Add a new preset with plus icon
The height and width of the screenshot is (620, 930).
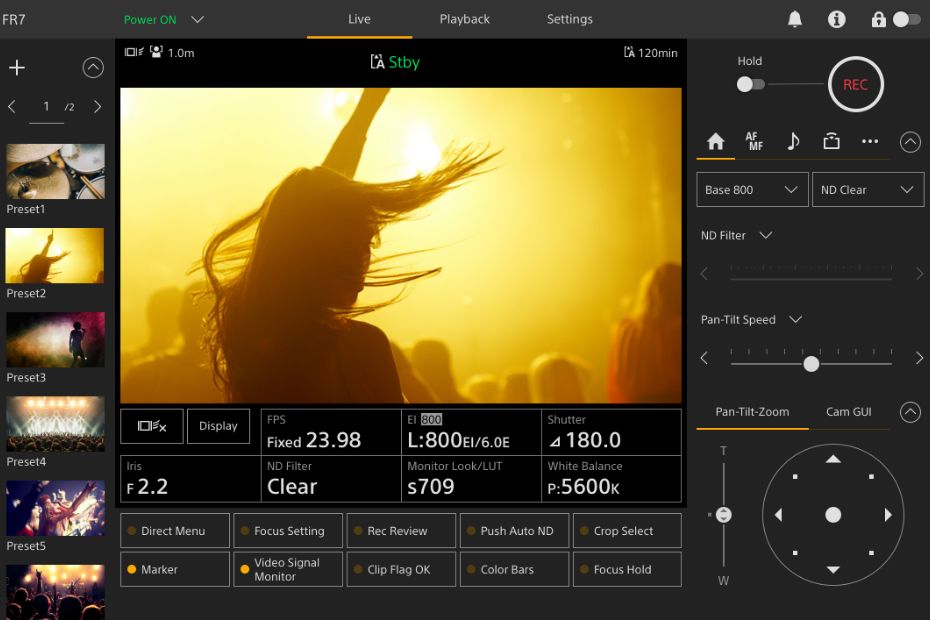[x=16, y=68]
